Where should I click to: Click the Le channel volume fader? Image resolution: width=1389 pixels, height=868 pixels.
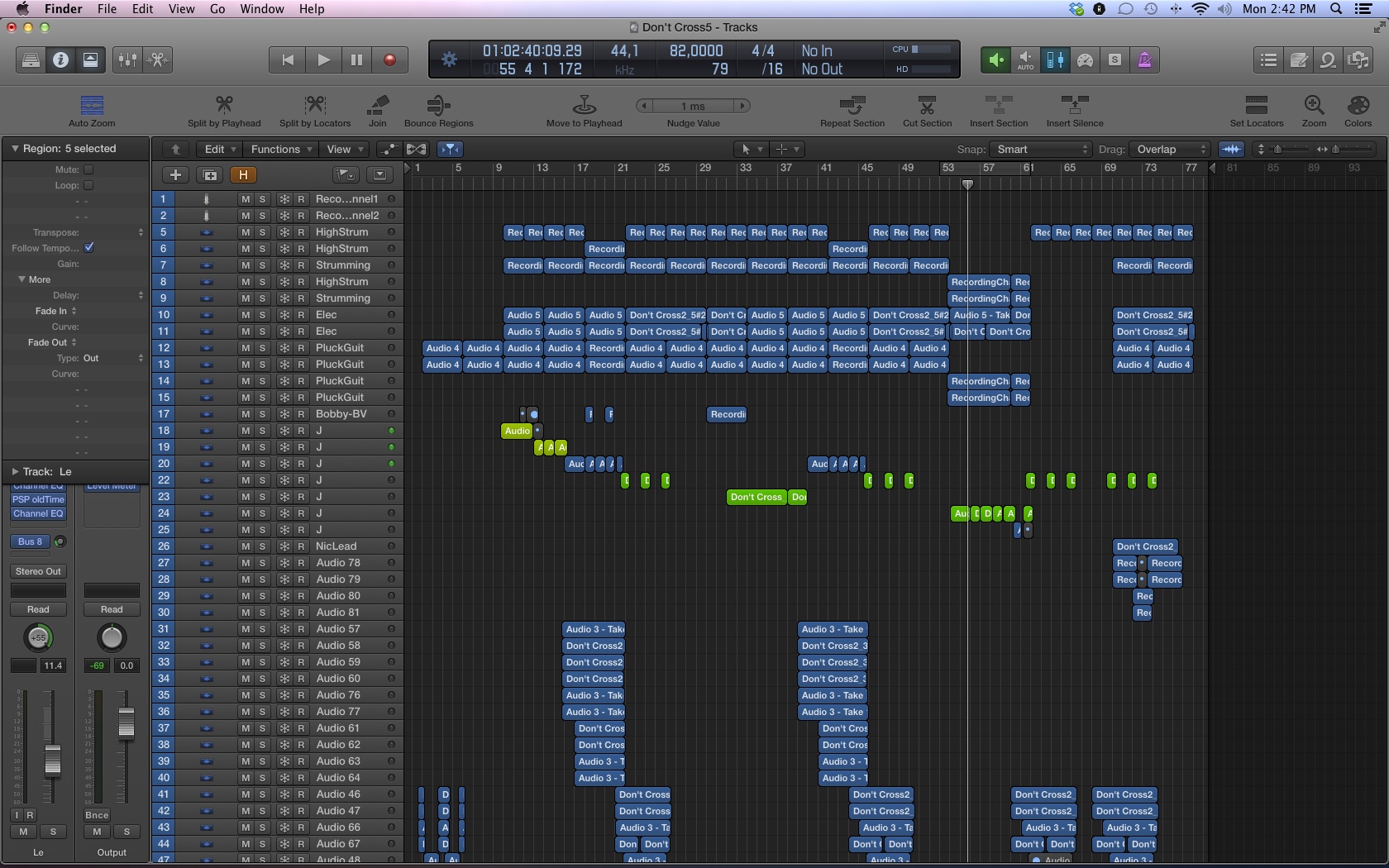click(x=52, y=760)
